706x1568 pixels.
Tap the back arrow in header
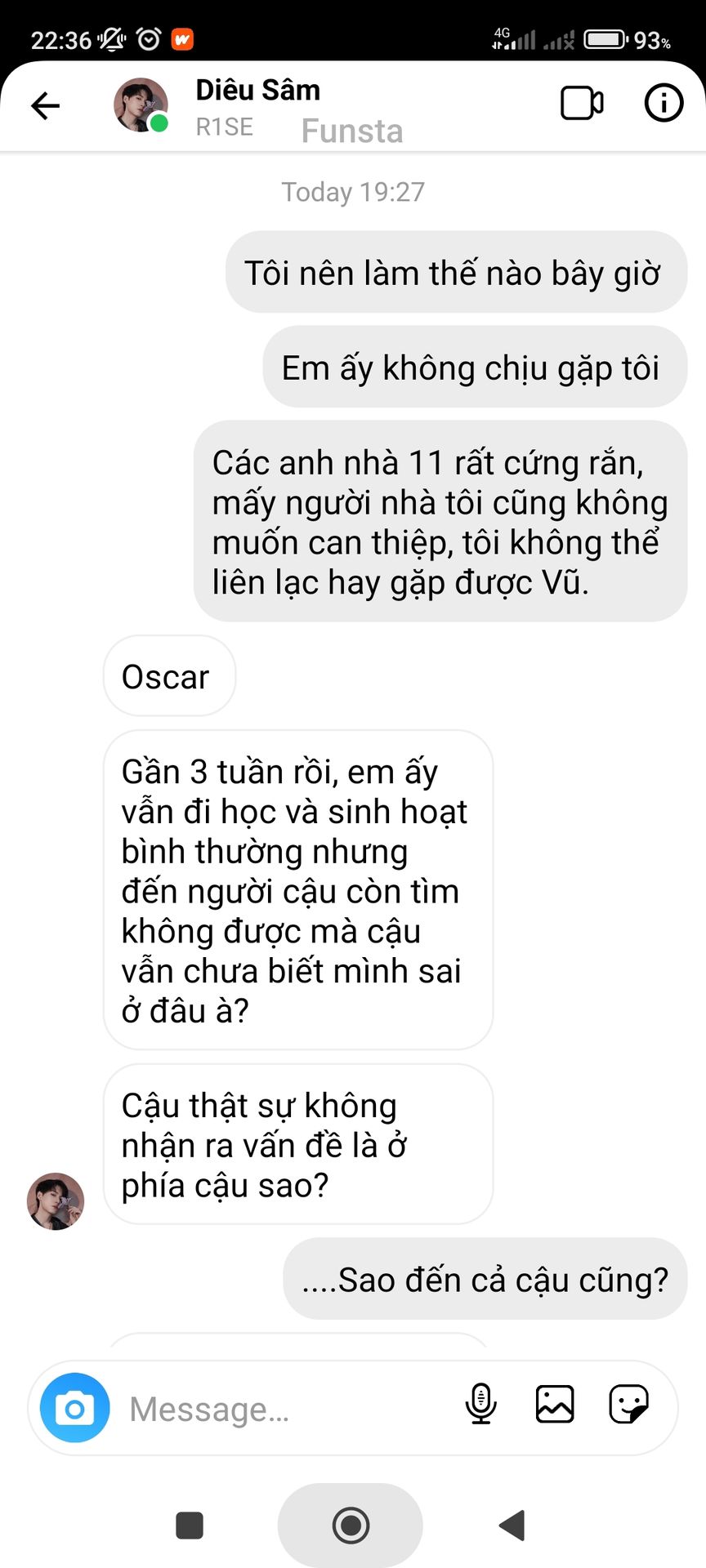click(x=46, y=105)
